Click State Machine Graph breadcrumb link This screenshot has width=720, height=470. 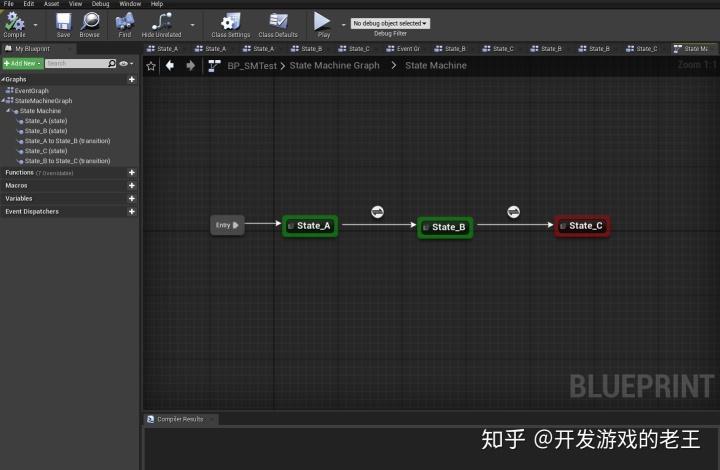[335, 66]
